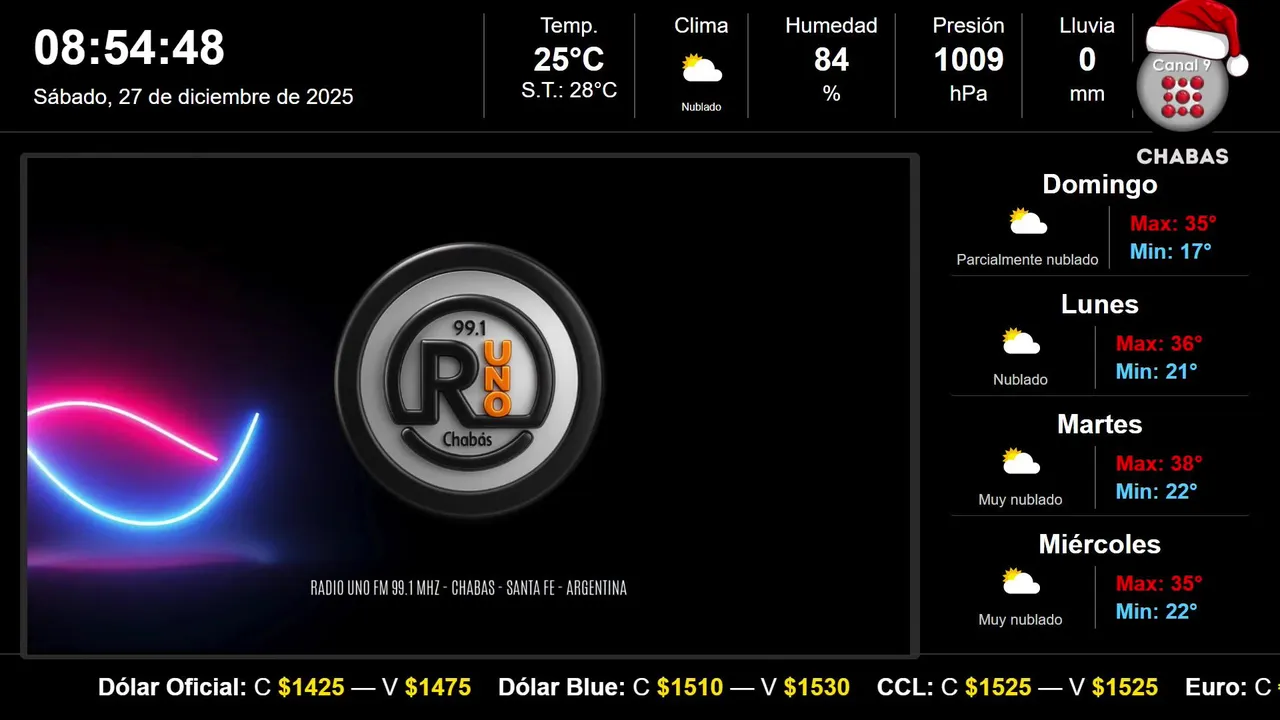The width and height of the screenshot is (1280, 720).
Task: Click Martes' 'Min: 22°' value
Action: (1157, 492)
